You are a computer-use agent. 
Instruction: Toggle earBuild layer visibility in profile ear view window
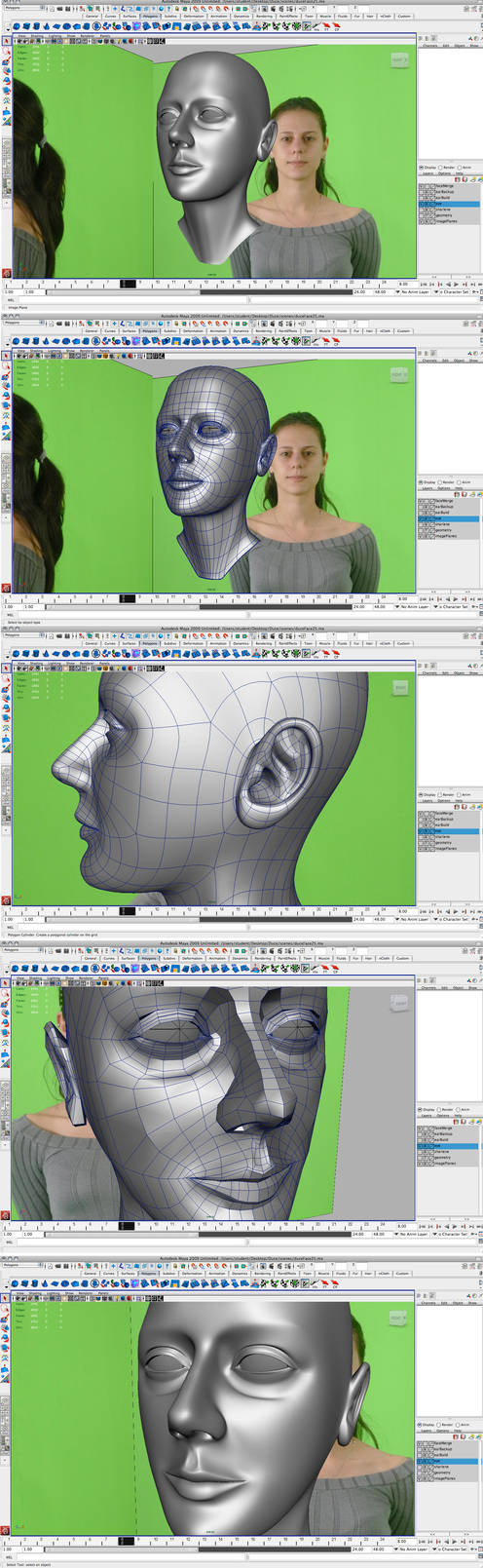pyautogui.click(x=421, y=826)
